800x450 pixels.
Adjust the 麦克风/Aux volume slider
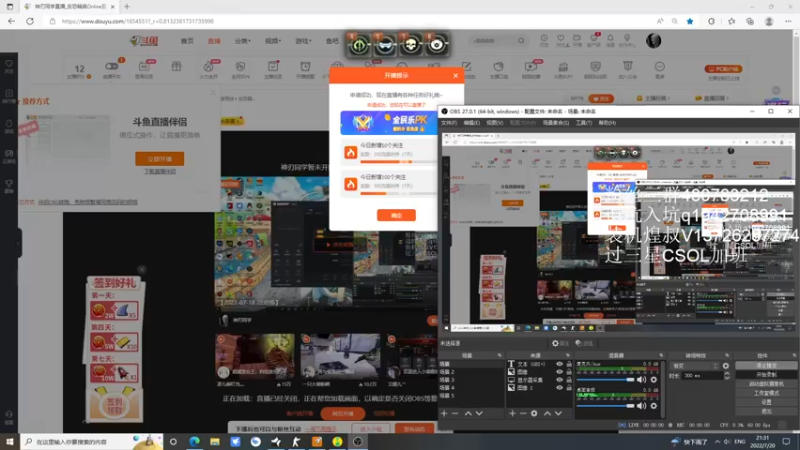click(x=606, y=380)
